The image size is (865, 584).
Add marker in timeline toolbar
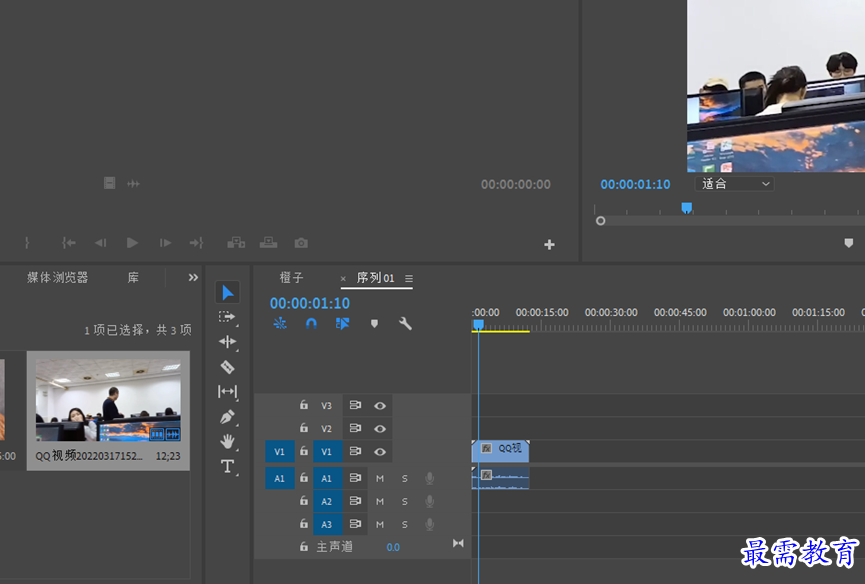pos(375,324)
